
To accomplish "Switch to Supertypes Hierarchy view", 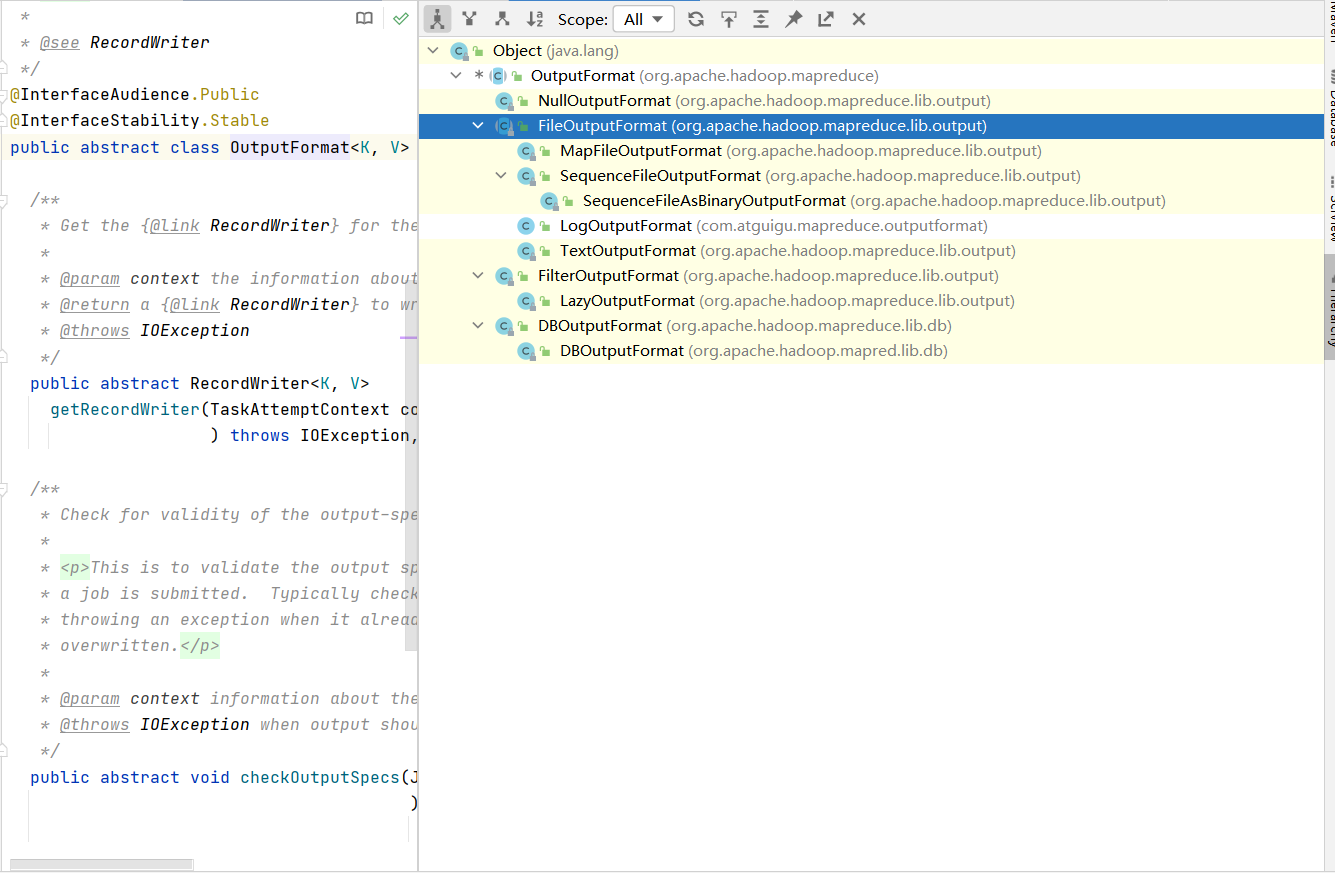I will (x=470, y=19).
